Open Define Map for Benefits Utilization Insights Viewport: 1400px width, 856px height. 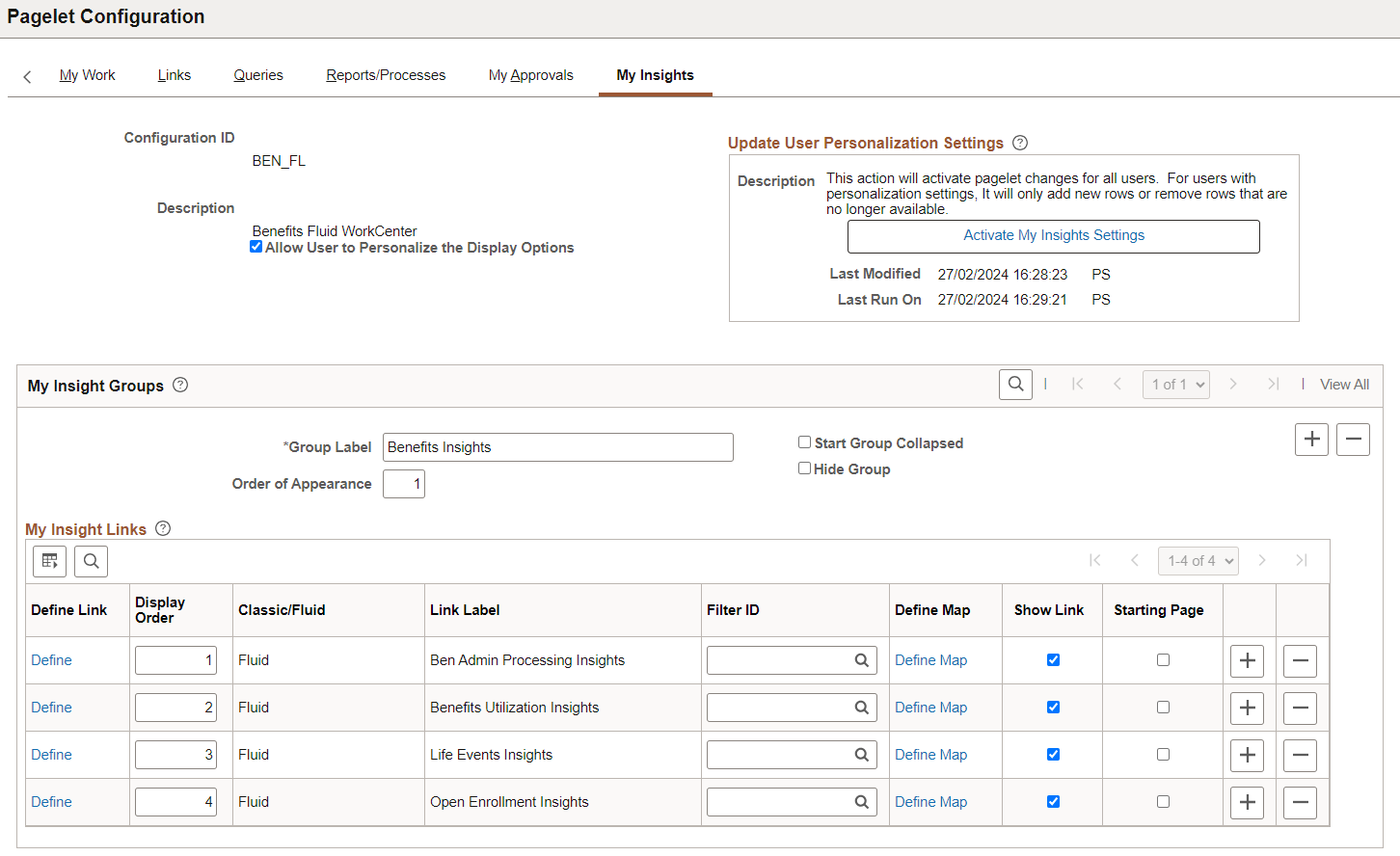(929, 707)
